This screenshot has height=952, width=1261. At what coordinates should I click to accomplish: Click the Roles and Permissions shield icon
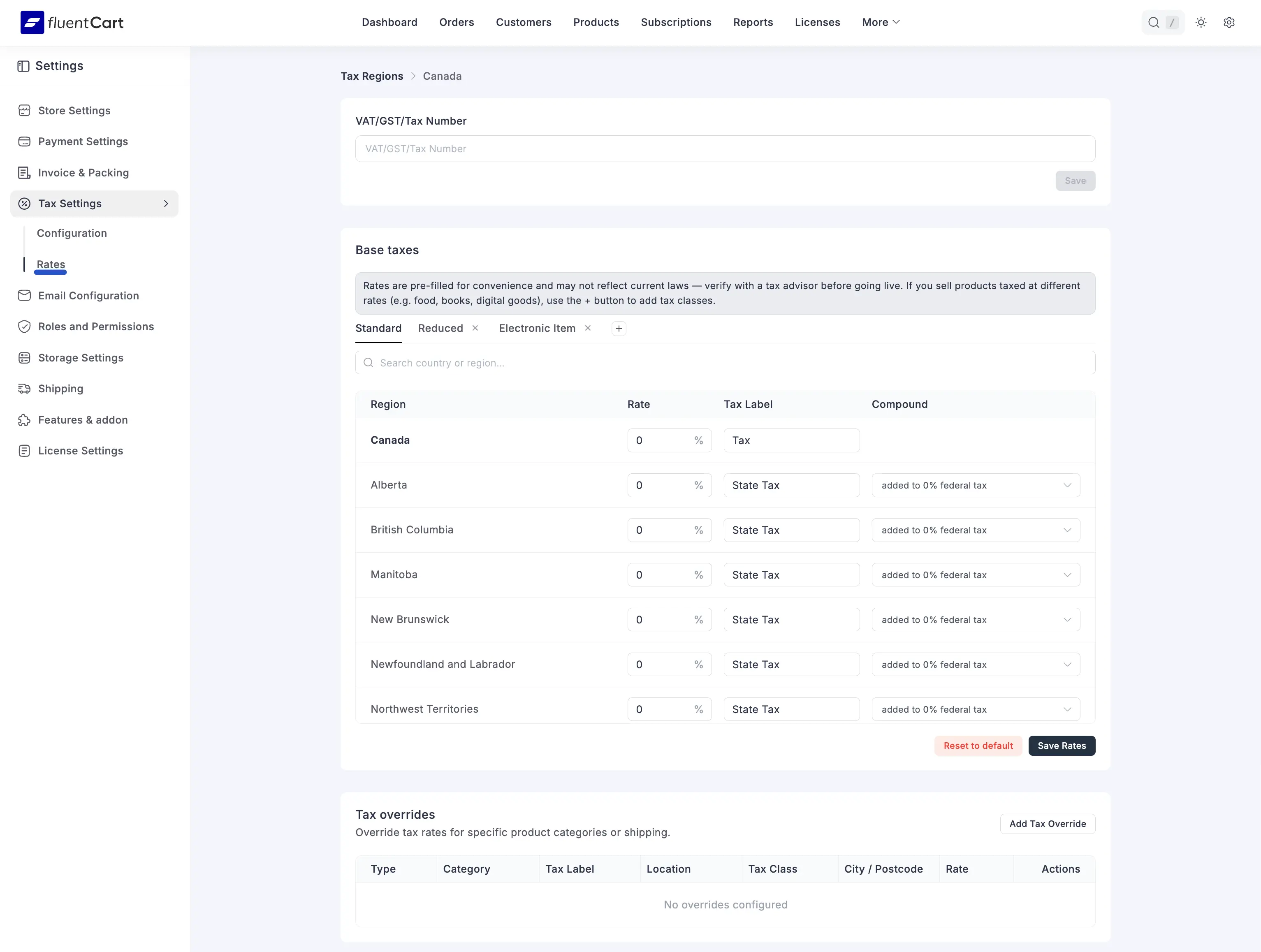24,327
